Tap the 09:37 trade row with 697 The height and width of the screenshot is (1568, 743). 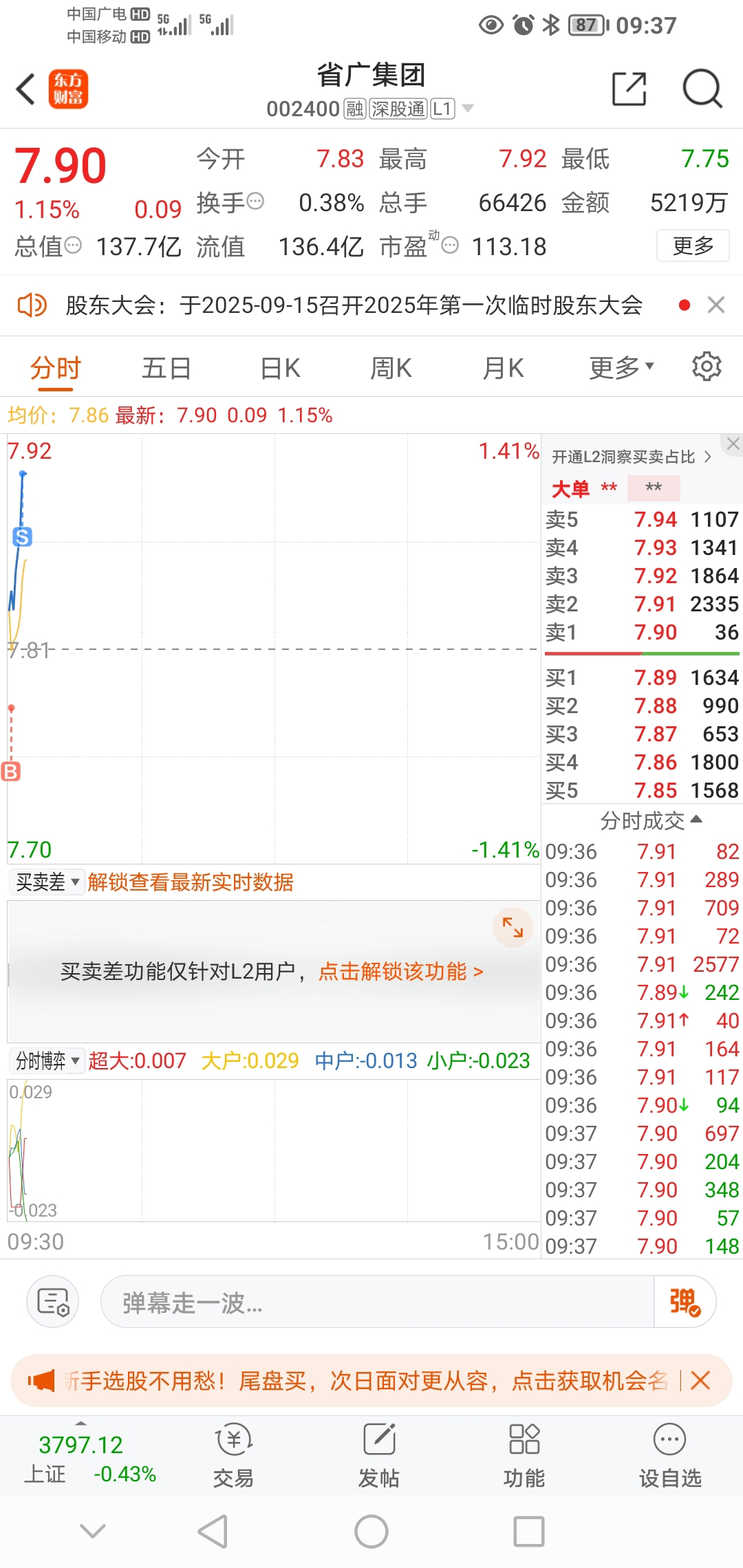[x=642, y=1133]
